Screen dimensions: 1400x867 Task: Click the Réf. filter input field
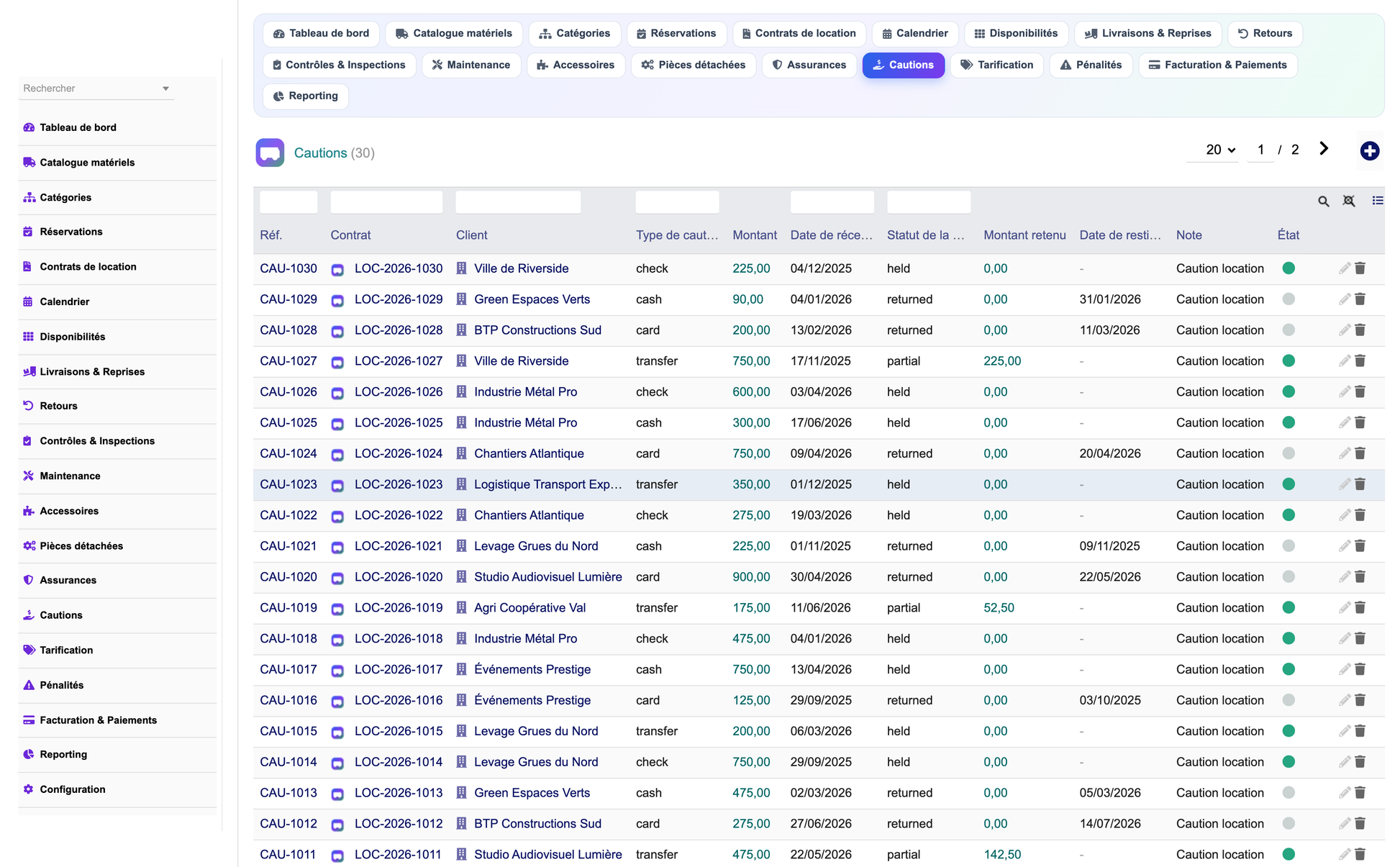pos(288,202)
